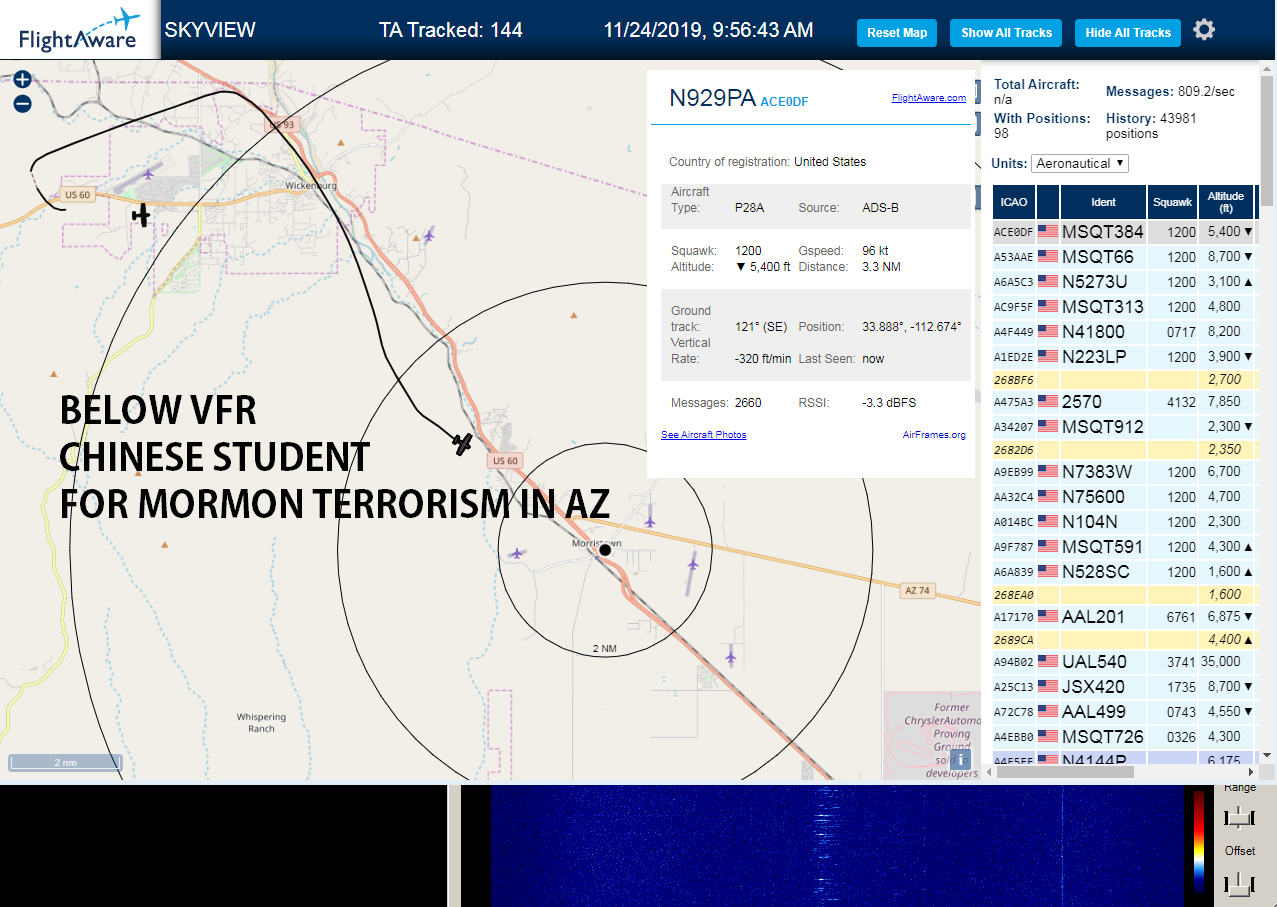Zoom in the map with plus icon
The image size is (1277, 907).
(23, 79)
